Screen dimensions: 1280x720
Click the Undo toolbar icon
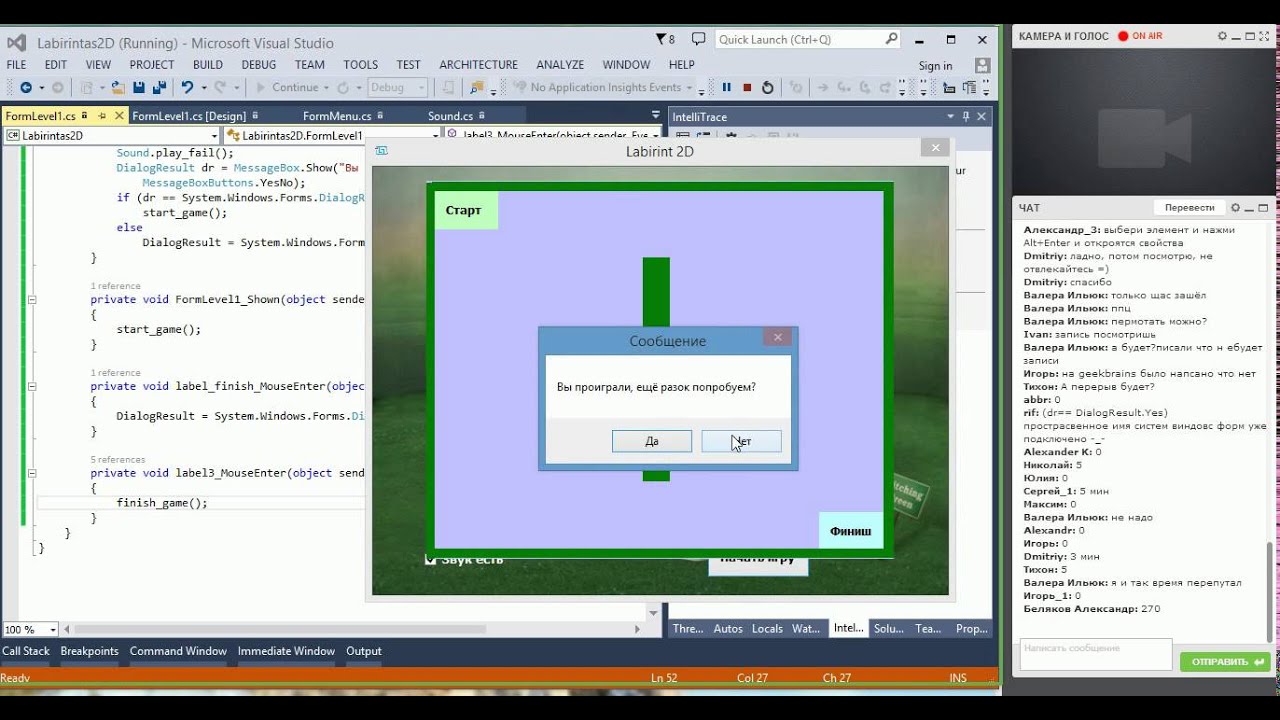[x=187, y=87]
